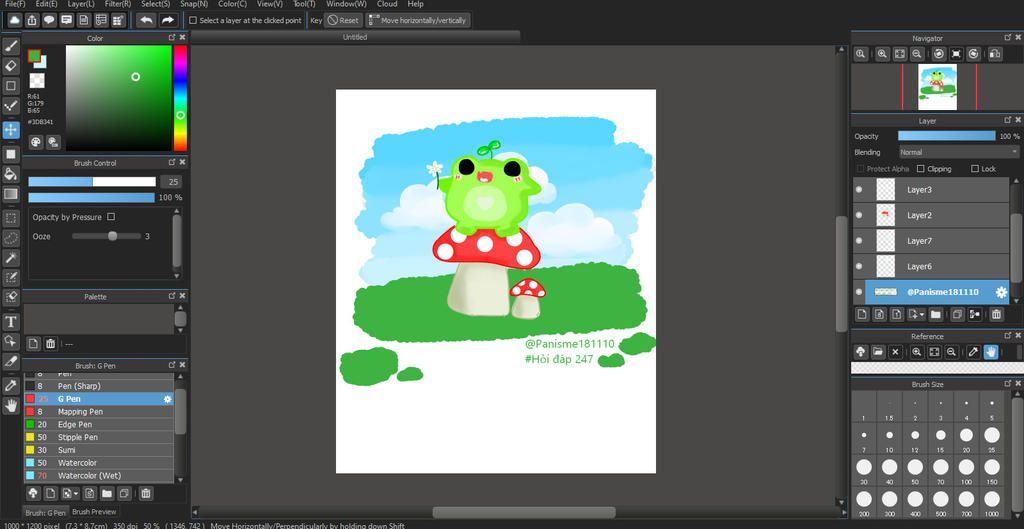The image size is (1024, 529).
Task: Click the rainbow hue strip in the Color panel
Action: [x=180, y=98]
